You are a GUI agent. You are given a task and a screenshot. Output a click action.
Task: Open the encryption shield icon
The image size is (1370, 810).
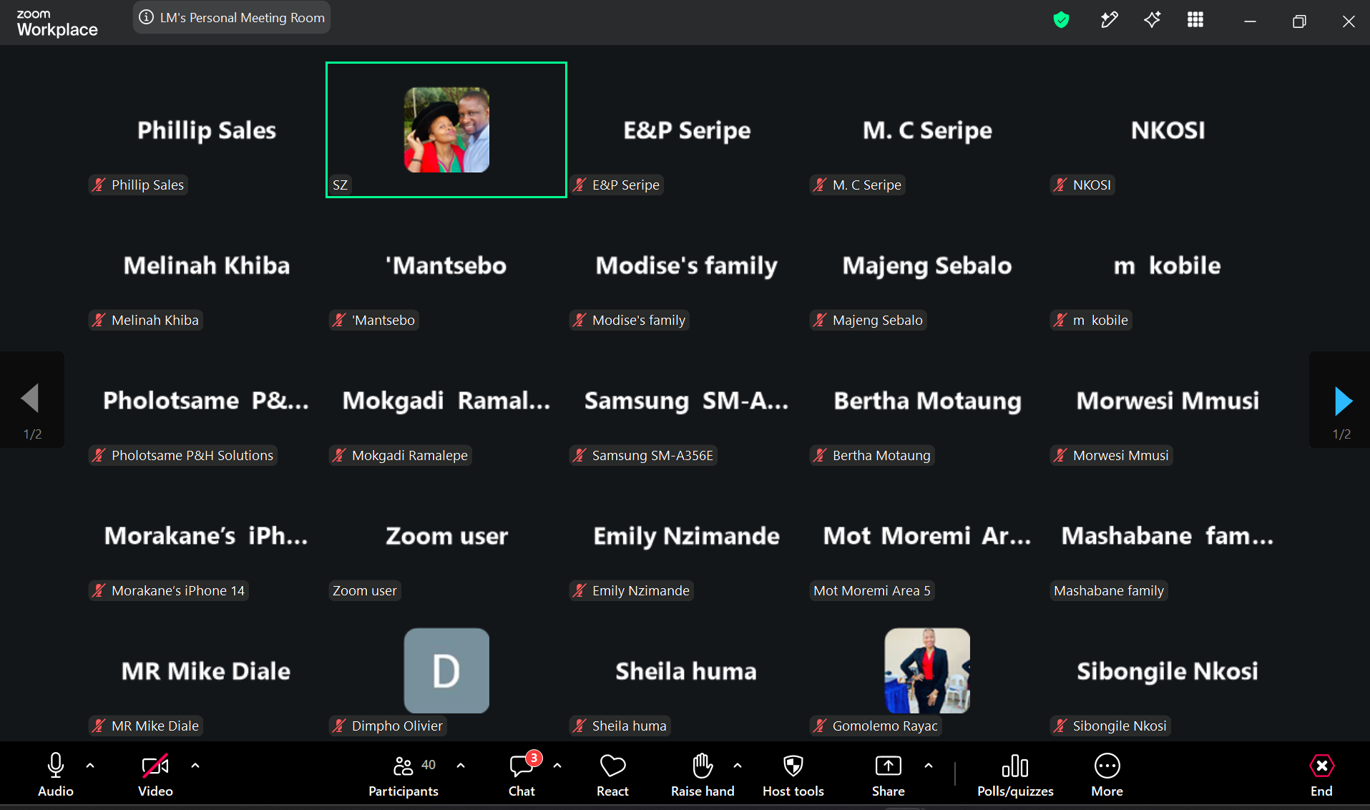coord(1061,20)
